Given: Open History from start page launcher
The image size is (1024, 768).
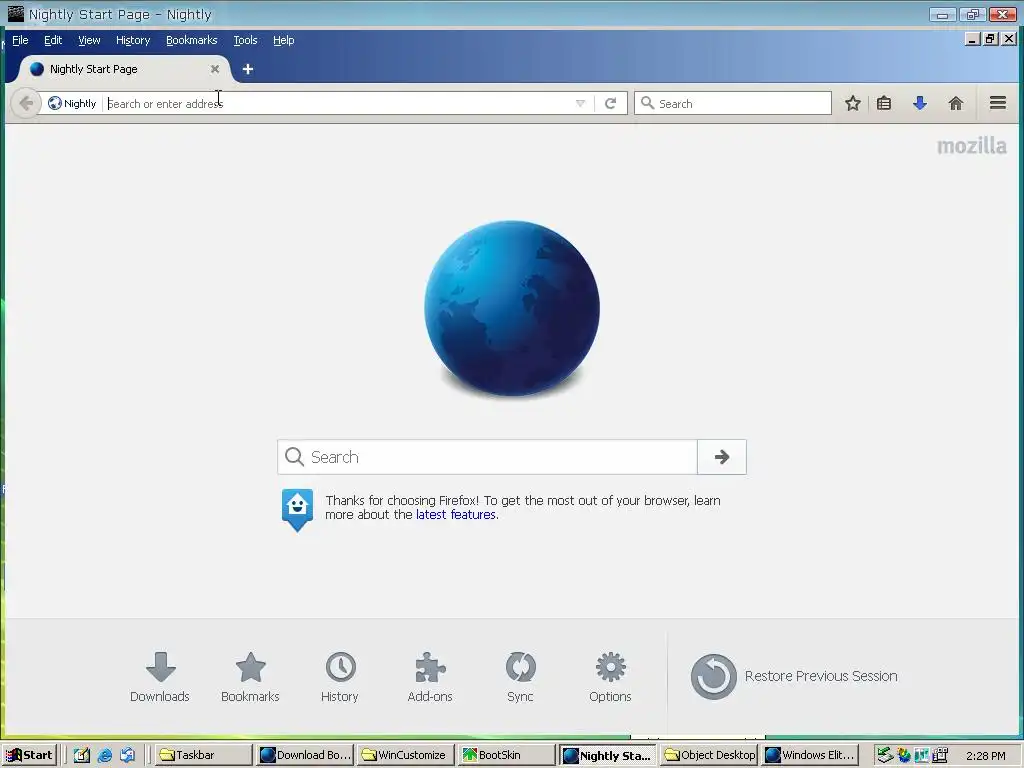Looking at the screenshot, I should [340, 677].
